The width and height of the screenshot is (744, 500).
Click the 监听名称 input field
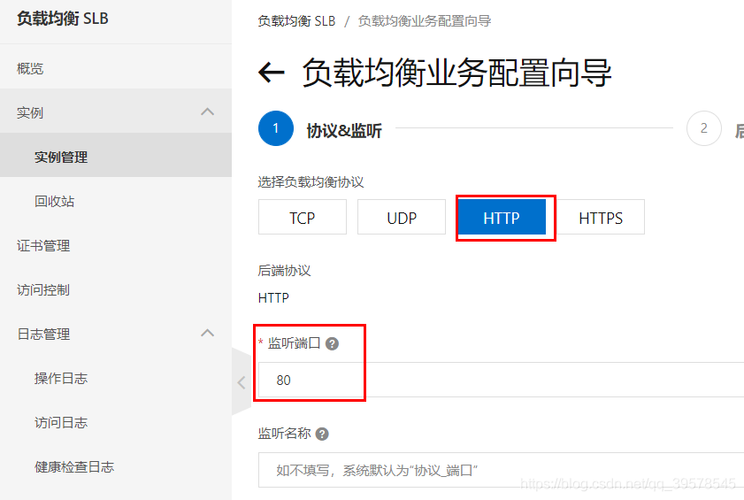pyautogui.click(x=501, y=470)
